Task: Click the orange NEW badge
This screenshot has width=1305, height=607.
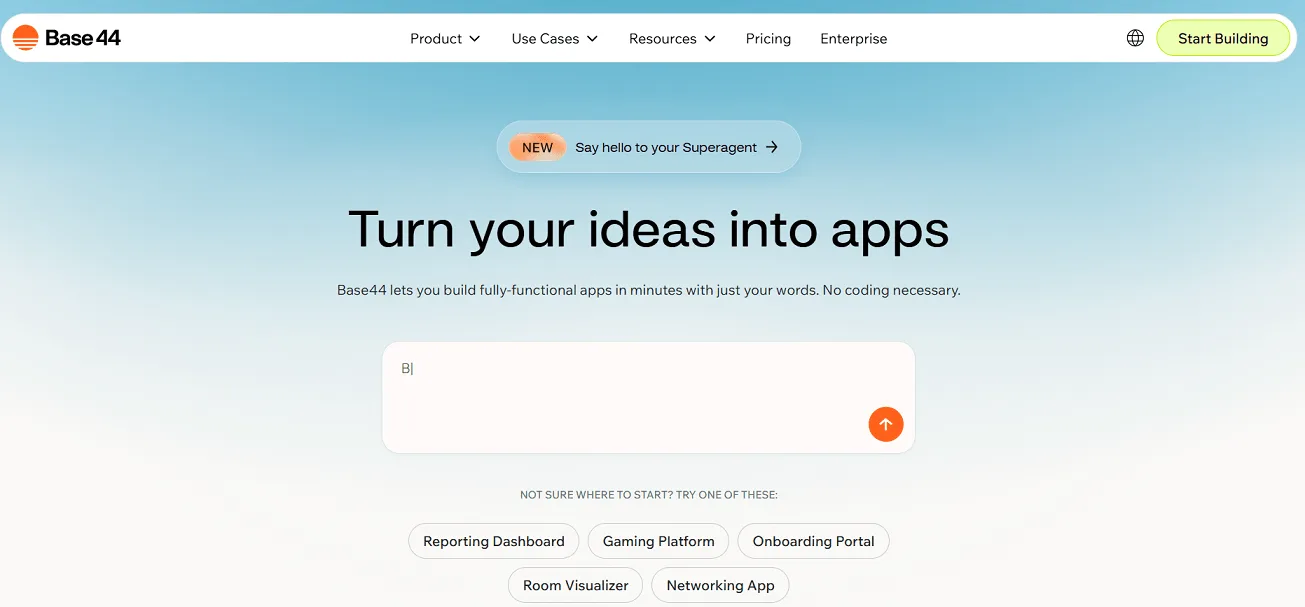Action: coord(537,147)
